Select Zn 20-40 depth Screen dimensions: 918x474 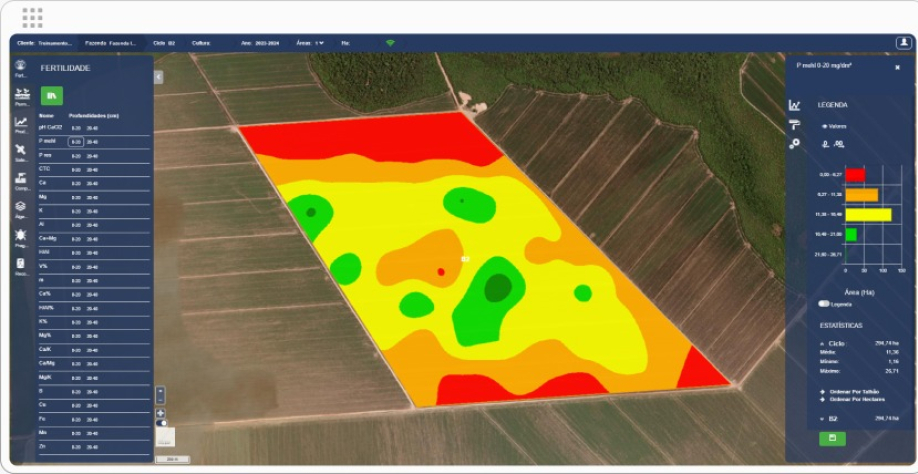coord(93,447)
